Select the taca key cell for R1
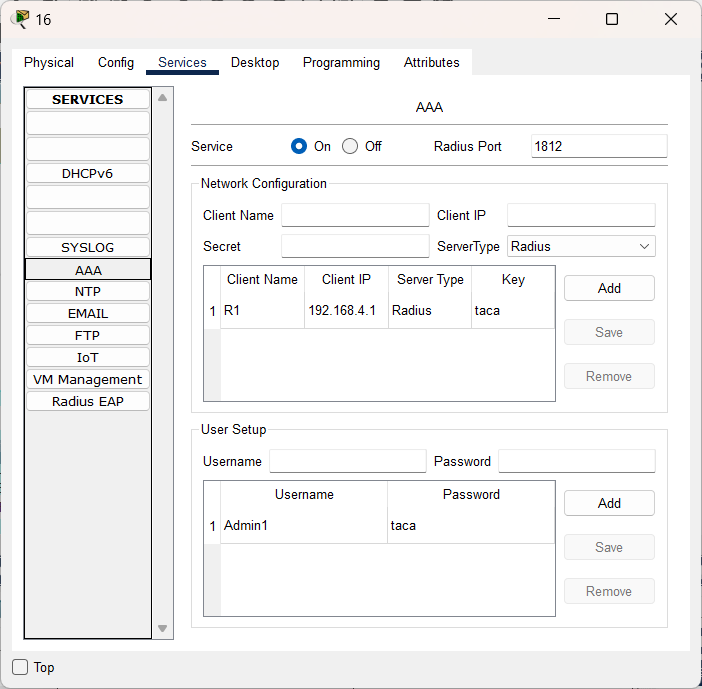702x689 pixels. (513, 311)
